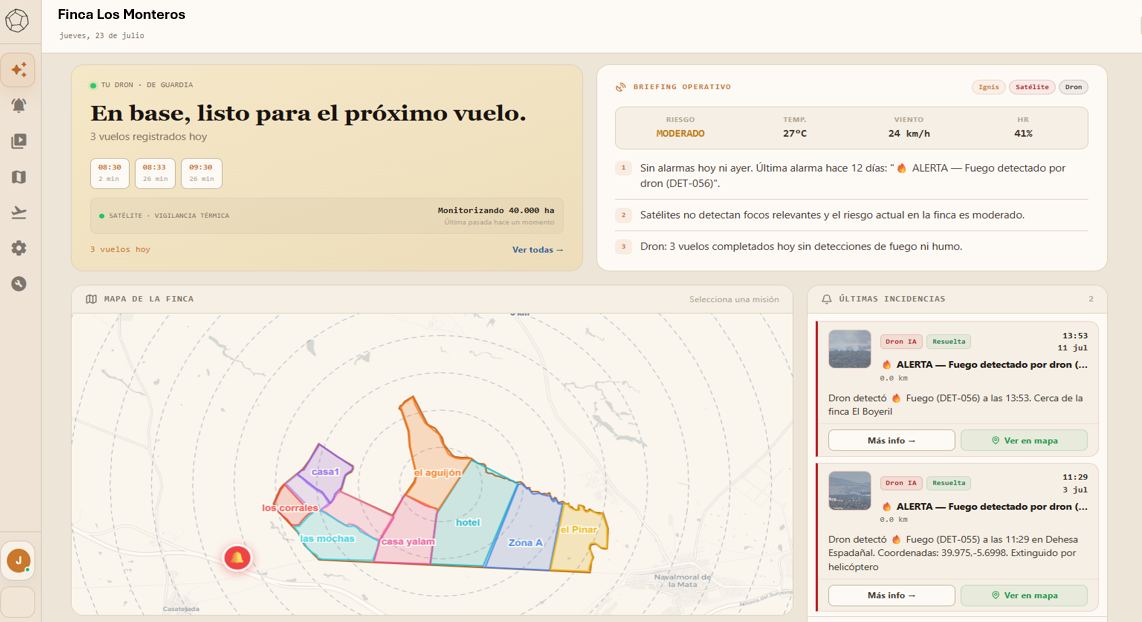The image size is (1142, 622).
Task: Open the sparkles AI assistant sidebar icon
Action: coord(19,70)
